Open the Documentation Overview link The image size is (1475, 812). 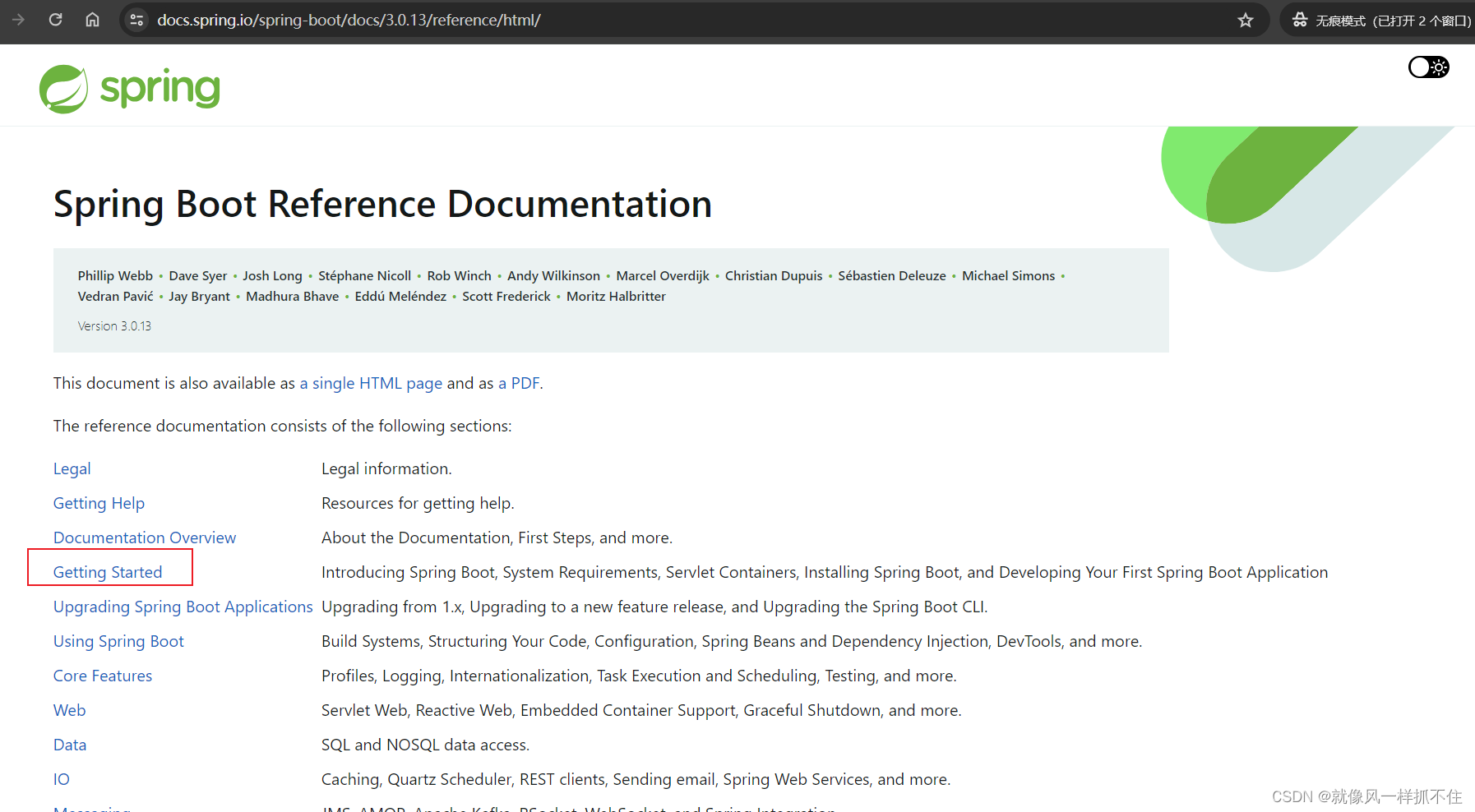[145, 537]
